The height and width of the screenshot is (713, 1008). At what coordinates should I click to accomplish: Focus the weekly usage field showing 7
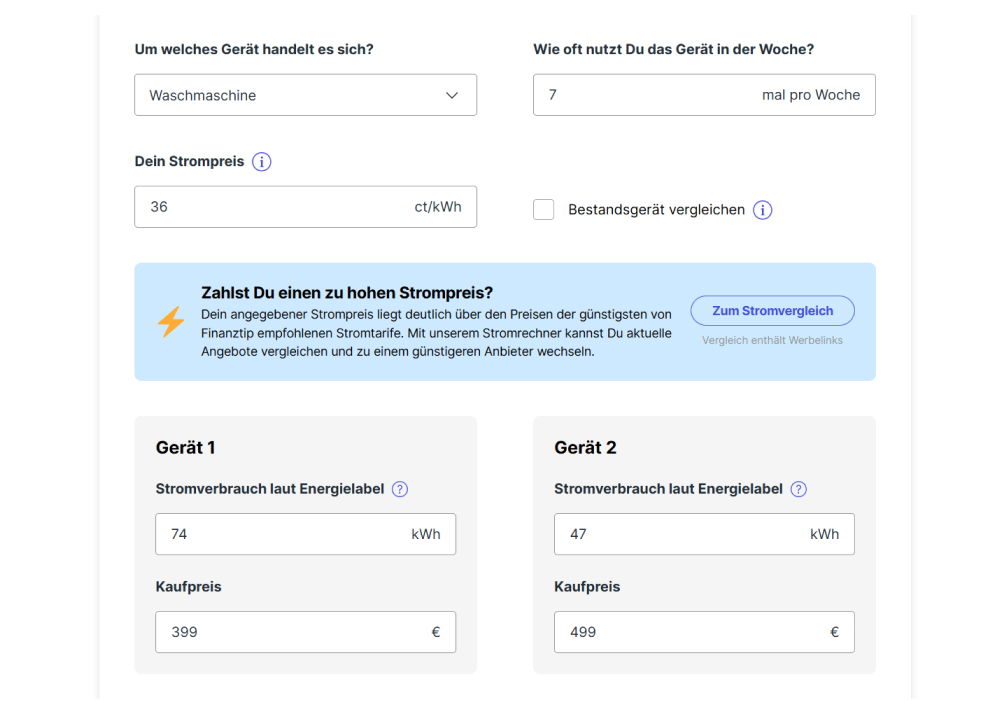[704, 95]
